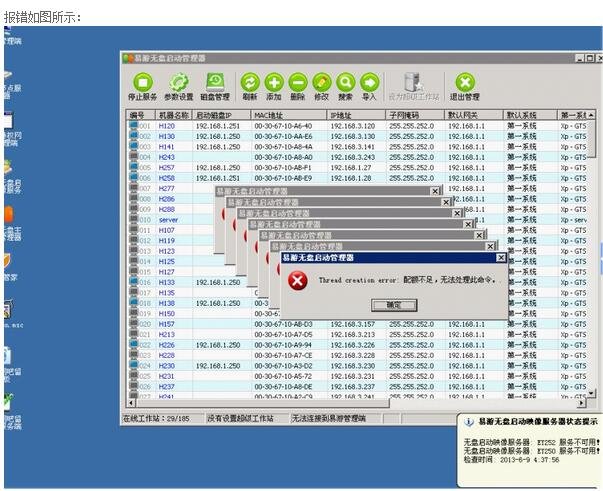Click the 刷新 refresh icon
This screenshot has width=603, height=491.
coord(249,83)
